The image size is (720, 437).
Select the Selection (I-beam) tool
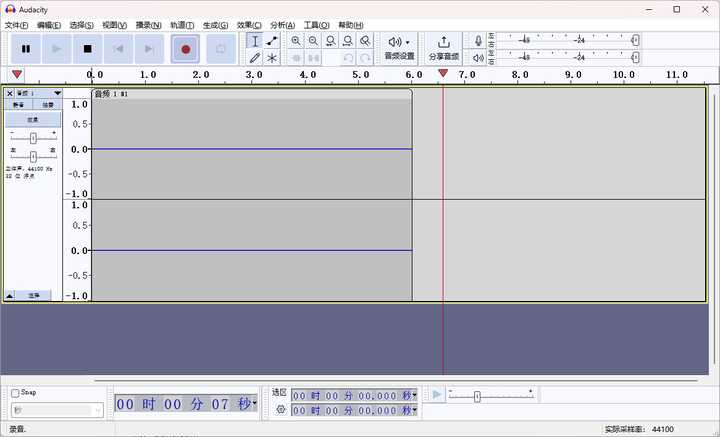(x=255, y=41)
